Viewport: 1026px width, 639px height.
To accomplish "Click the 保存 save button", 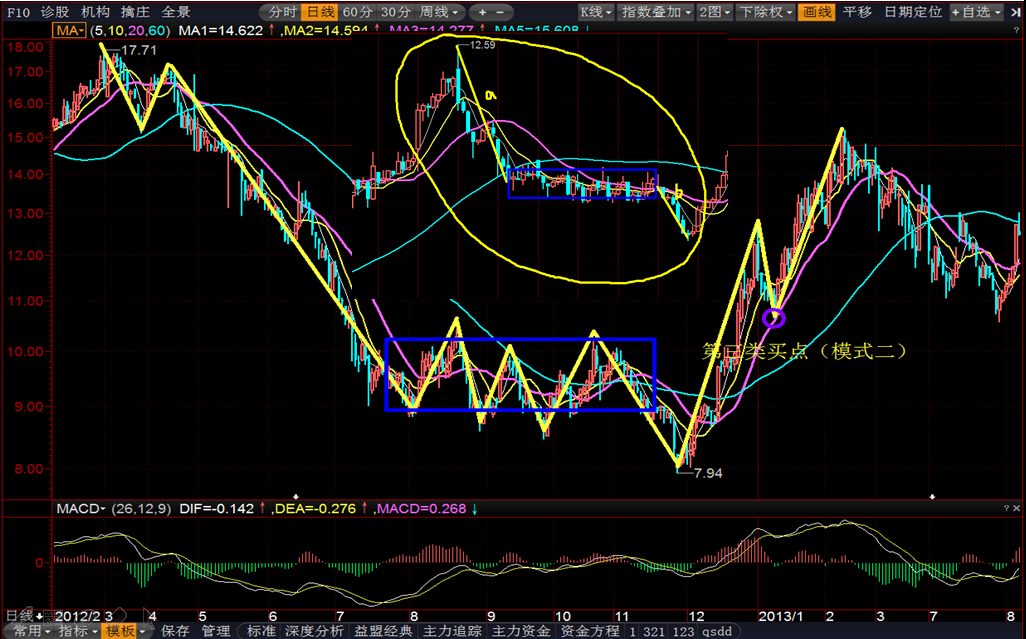I will tap(175, 631).
